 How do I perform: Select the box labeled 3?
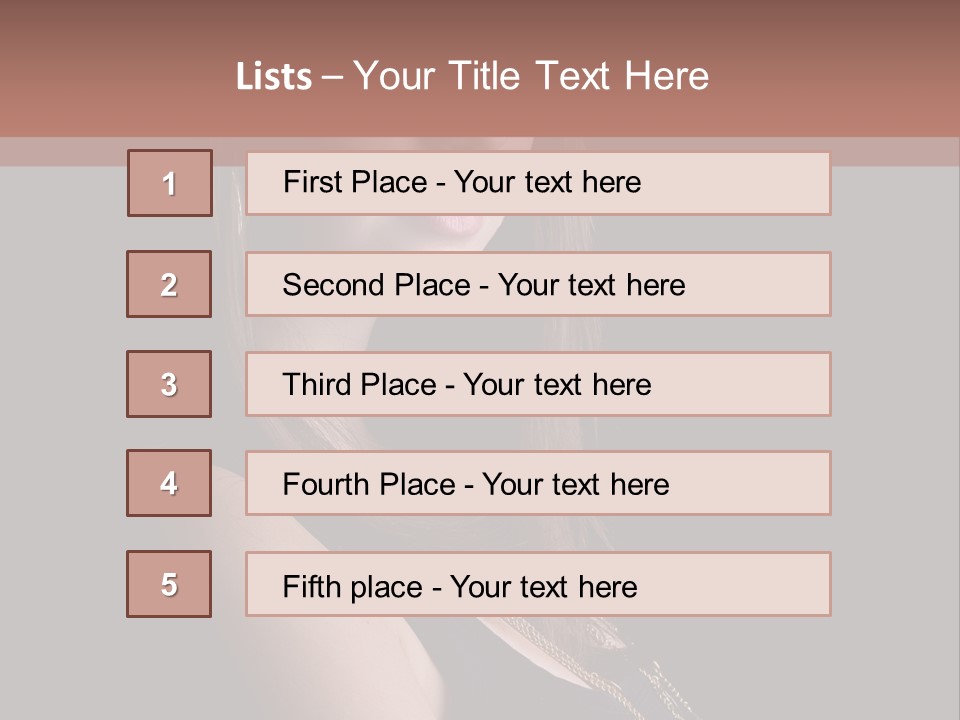[169, 384]
